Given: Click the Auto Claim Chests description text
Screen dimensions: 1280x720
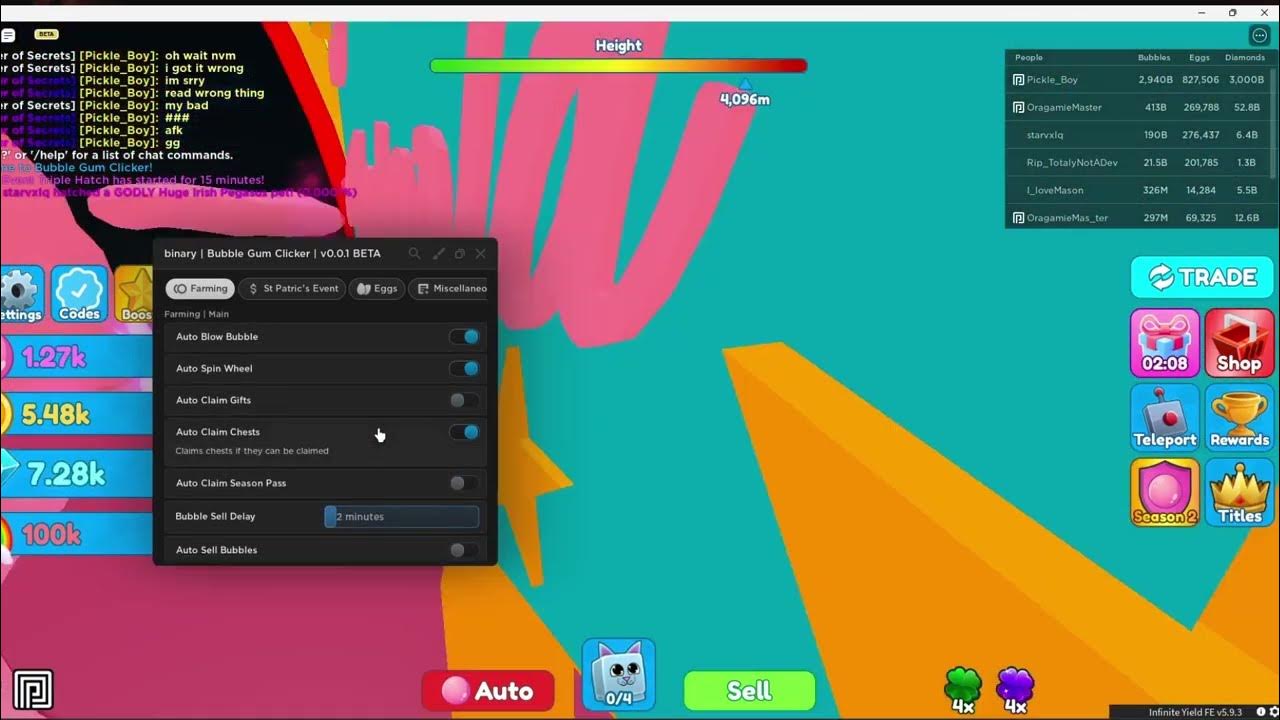Looking at the screenshot, I should tap(252, 451).
